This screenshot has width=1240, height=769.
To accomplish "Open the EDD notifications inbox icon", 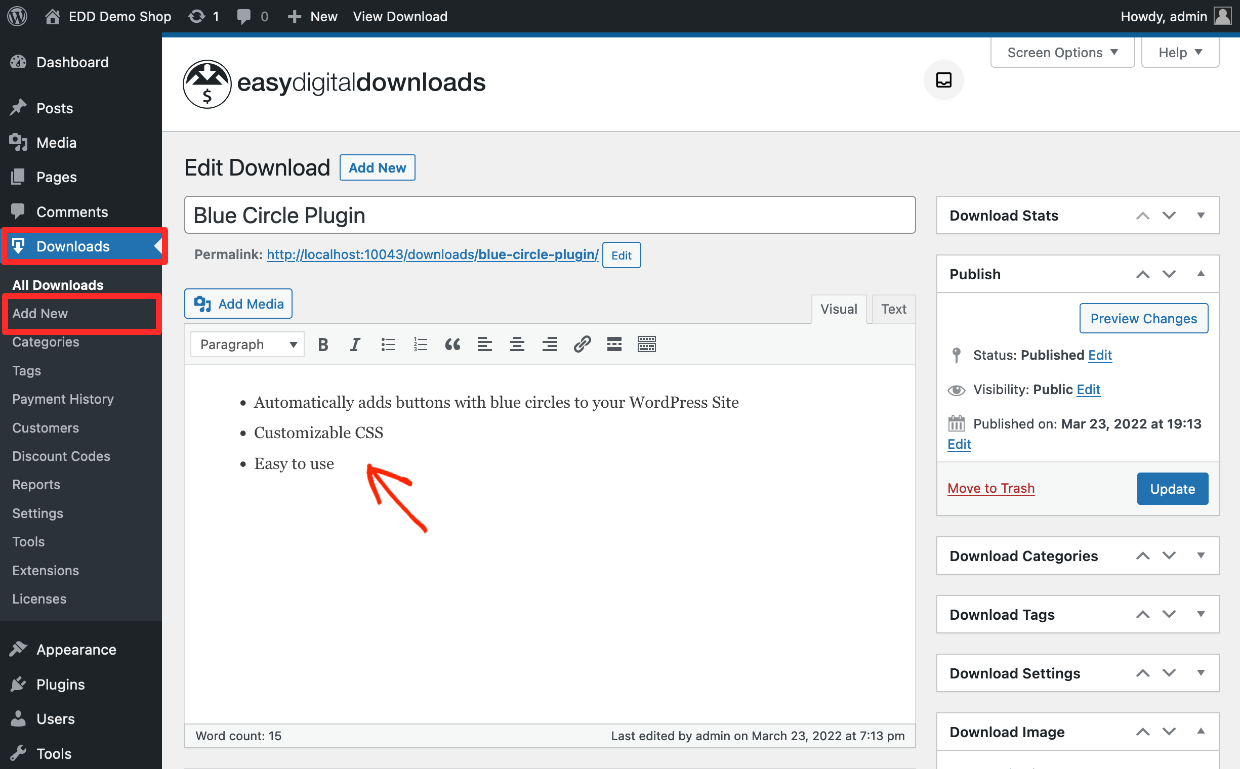I will pyautogui.click(x=944, y=80).
